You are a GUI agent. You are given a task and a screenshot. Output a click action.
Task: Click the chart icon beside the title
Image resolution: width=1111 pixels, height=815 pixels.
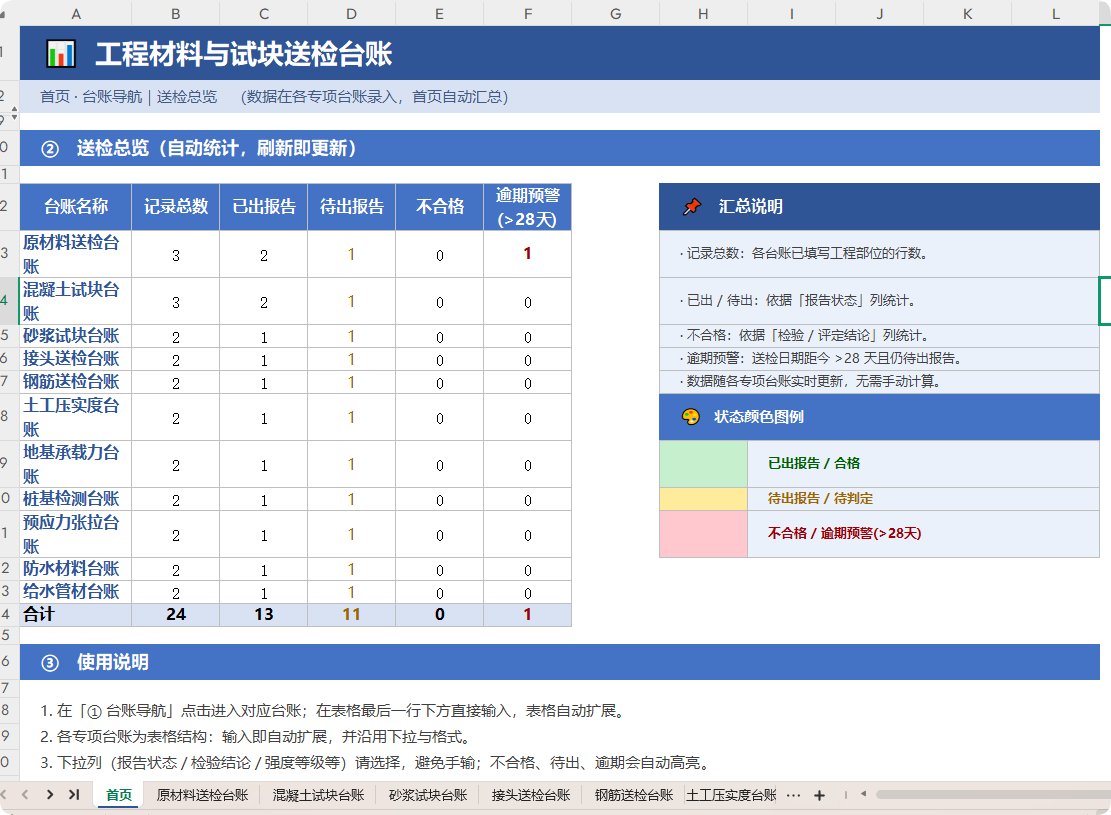point(61,54)
